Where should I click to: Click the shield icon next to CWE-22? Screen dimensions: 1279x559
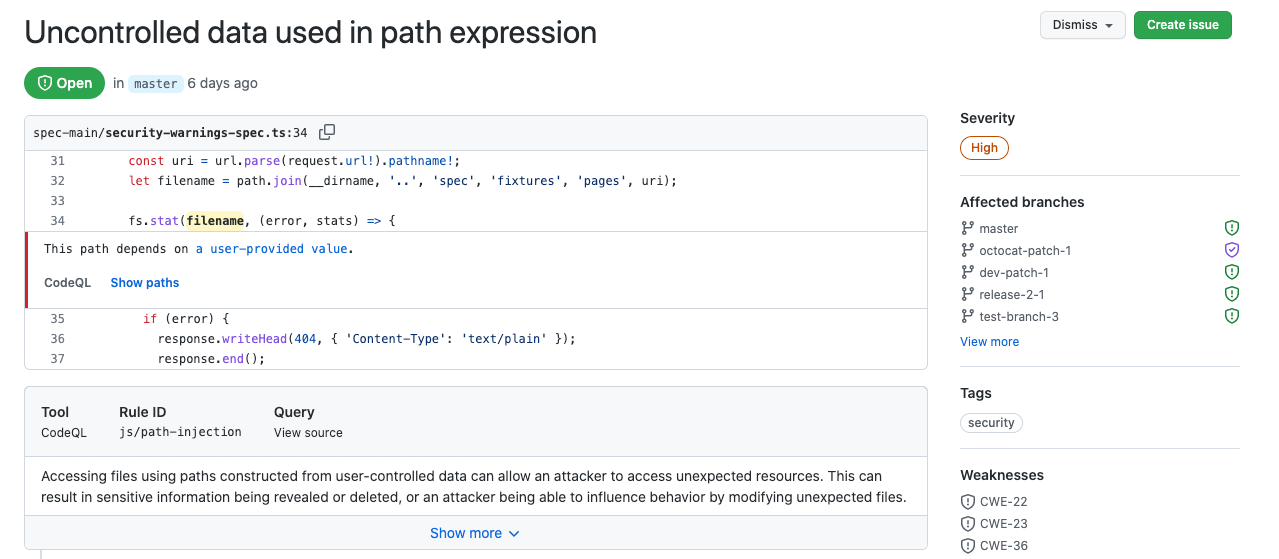point(967,502)
